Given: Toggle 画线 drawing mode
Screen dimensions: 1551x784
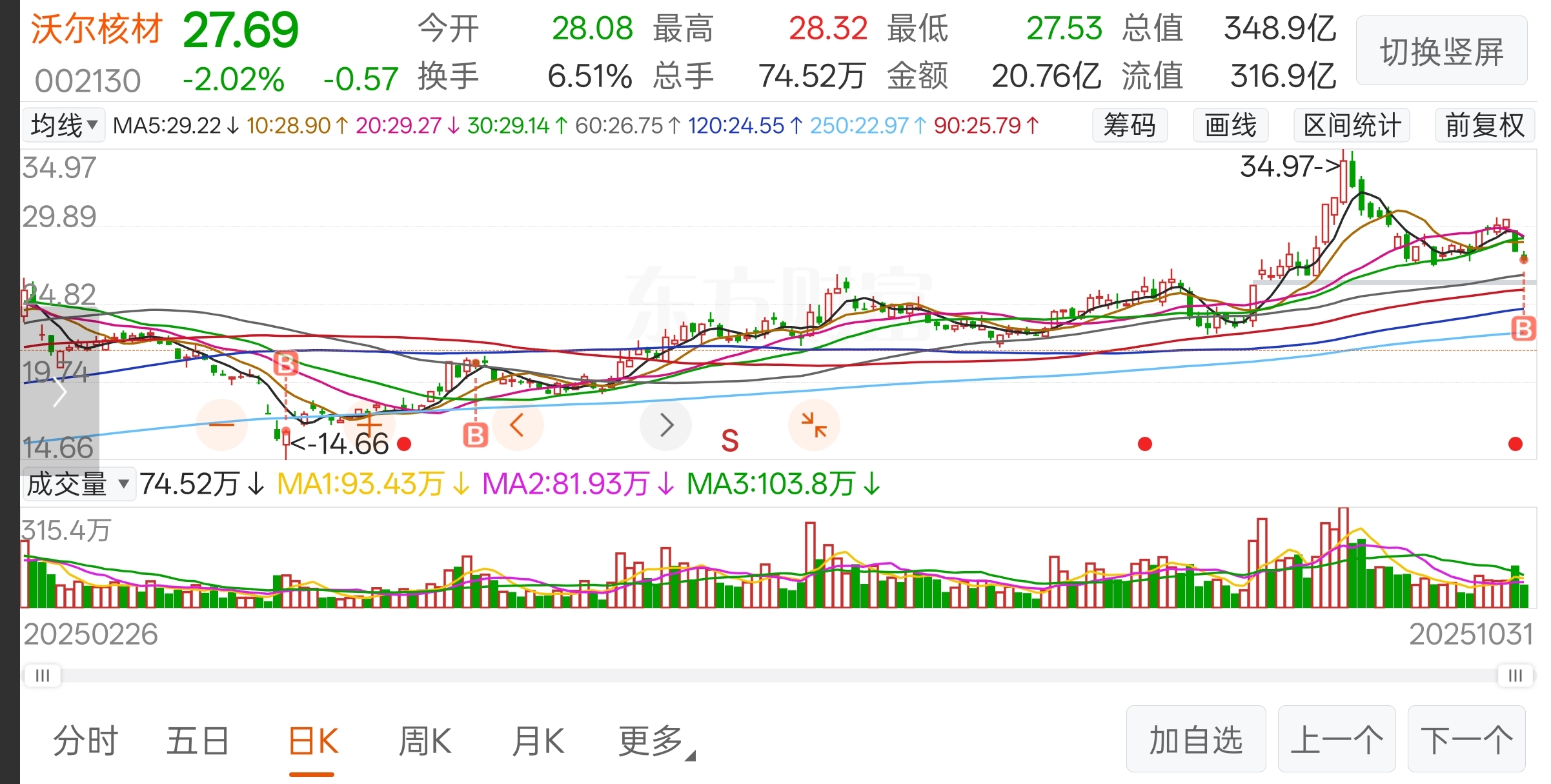Looking at the screenshot, I should (1230, 125).
